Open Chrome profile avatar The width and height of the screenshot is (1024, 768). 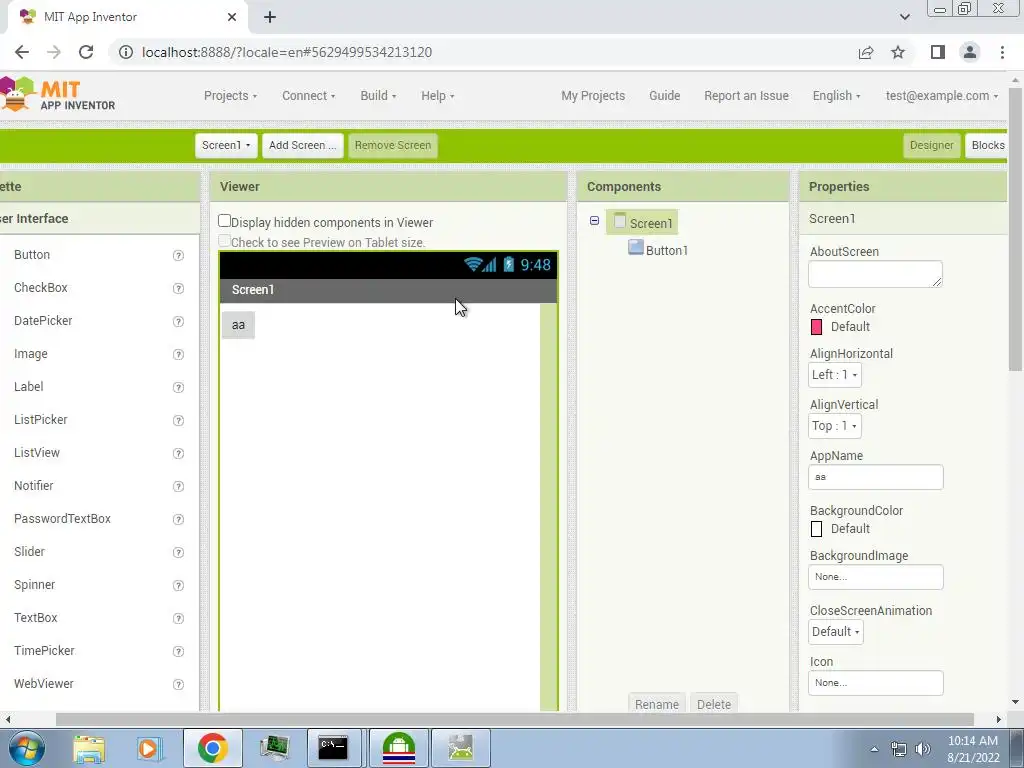970,52
